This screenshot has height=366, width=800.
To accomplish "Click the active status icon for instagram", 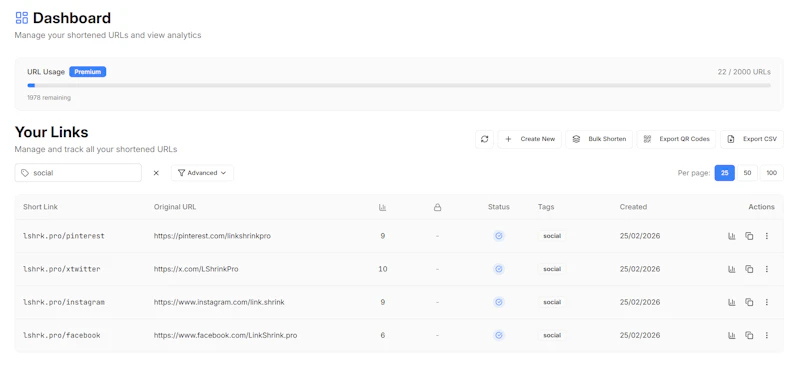I will click(x=499, y=302).
